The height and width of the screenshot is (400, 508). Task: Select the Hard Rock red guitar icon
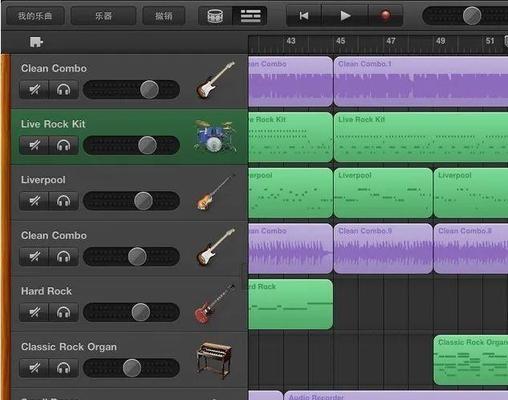(x=214, y=304)
